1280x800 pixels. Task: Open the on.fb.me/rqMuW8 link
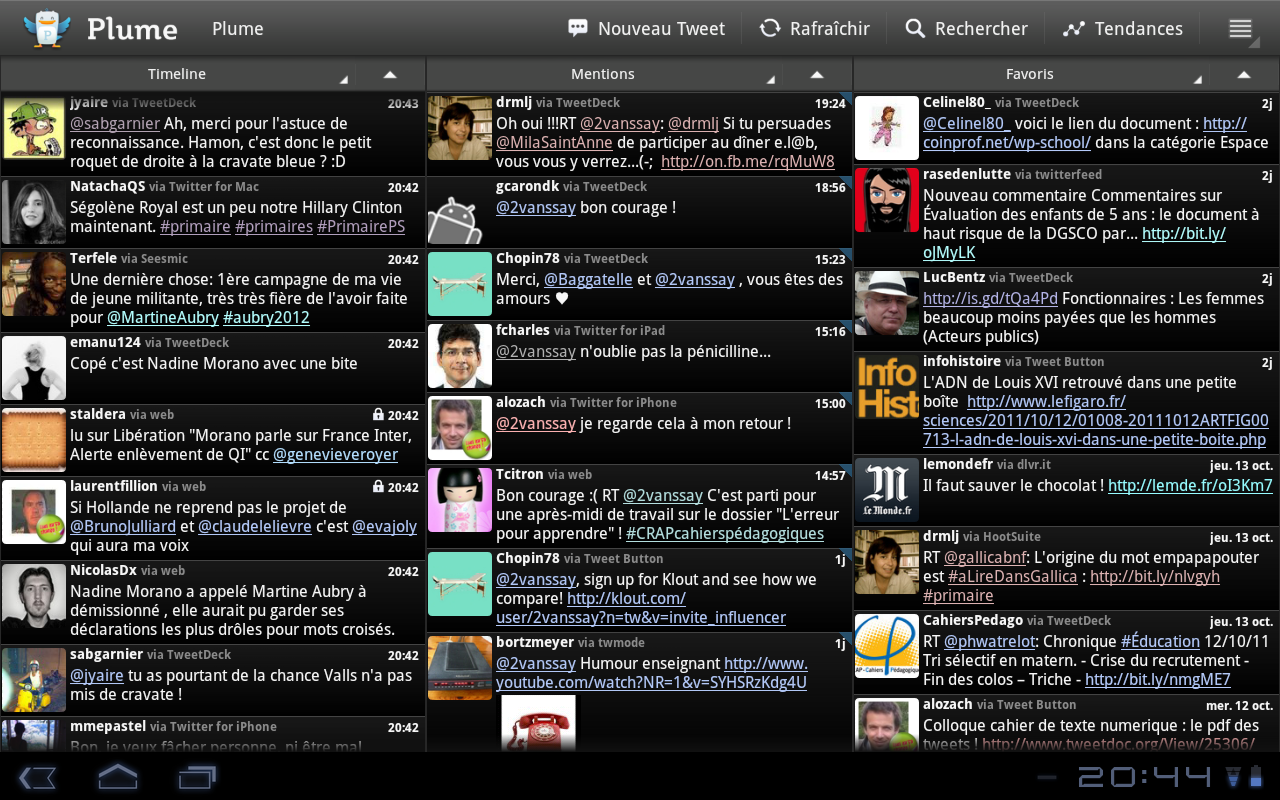coord(748,162)
